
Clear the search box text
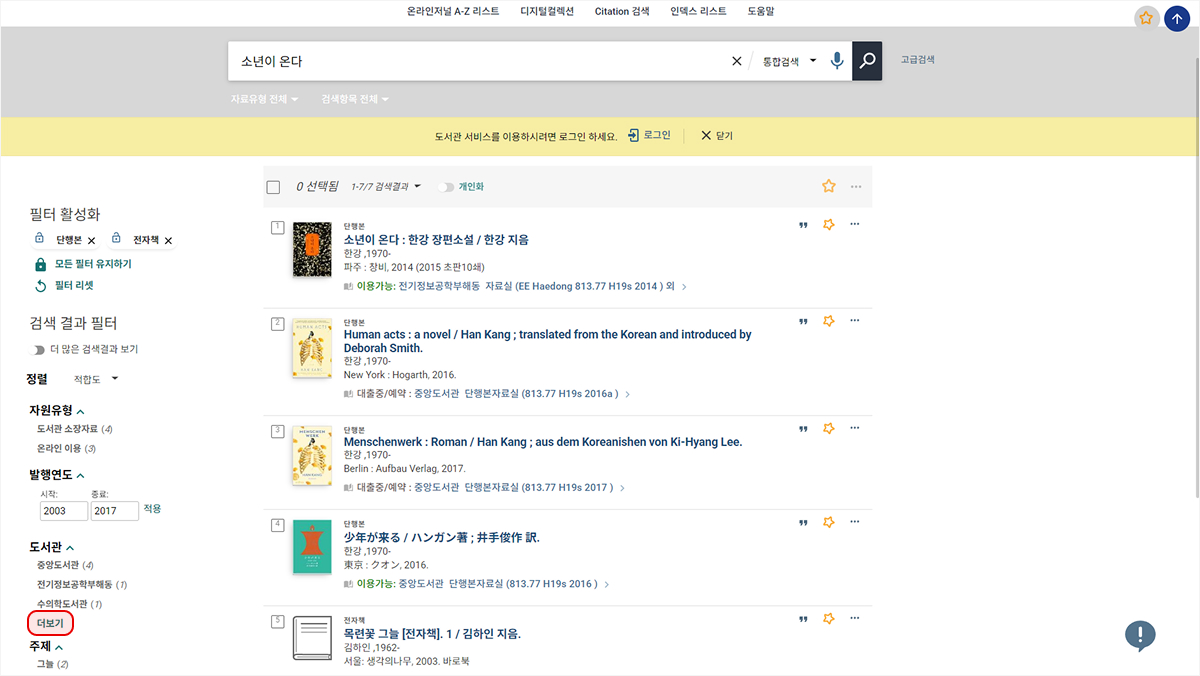(737, 61)
